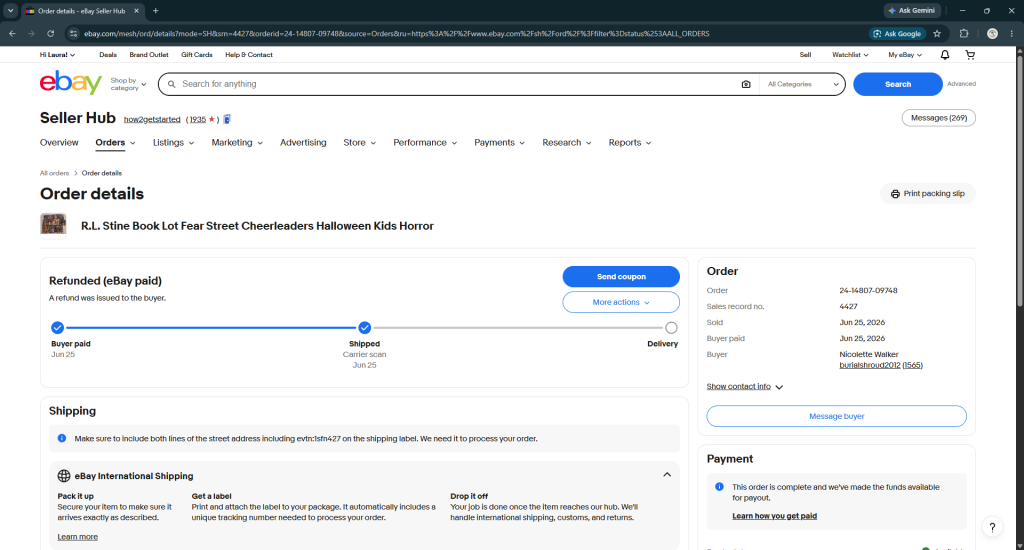Bookmark this page with the star icon
This screenshot has height=550, width=1024.
point(937,33)
